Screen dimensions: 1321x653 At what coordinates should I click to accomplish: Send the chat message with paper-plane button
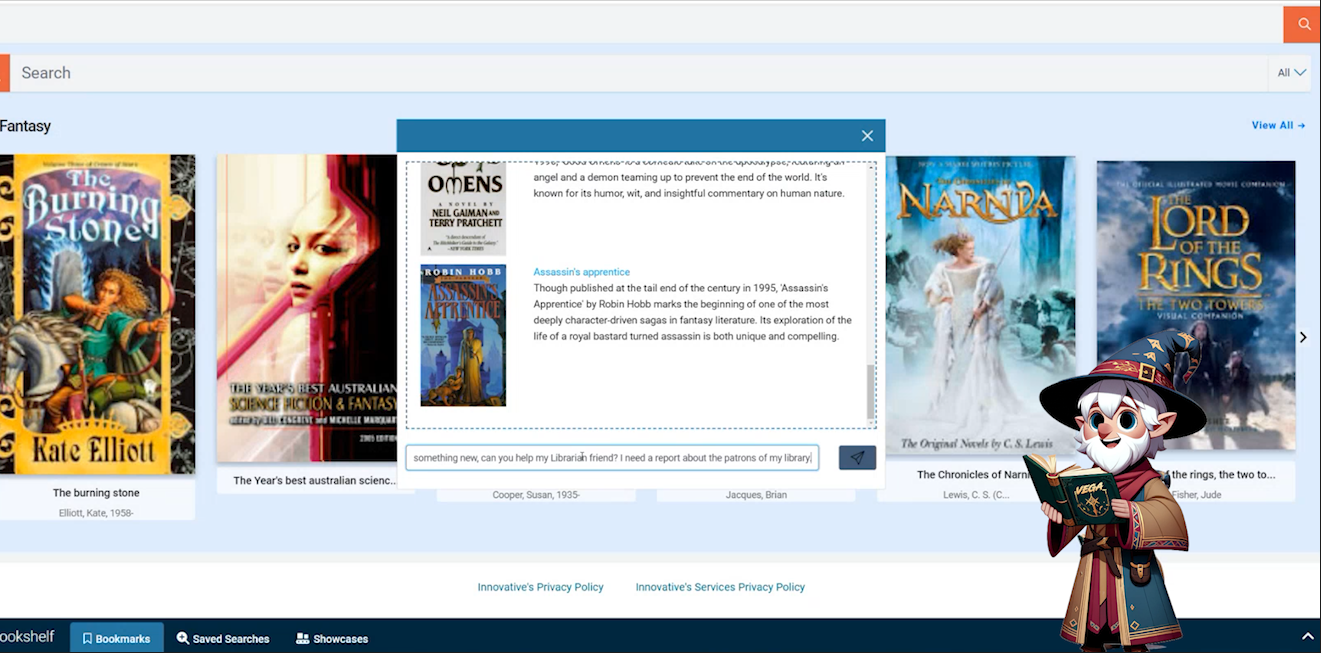857,458
